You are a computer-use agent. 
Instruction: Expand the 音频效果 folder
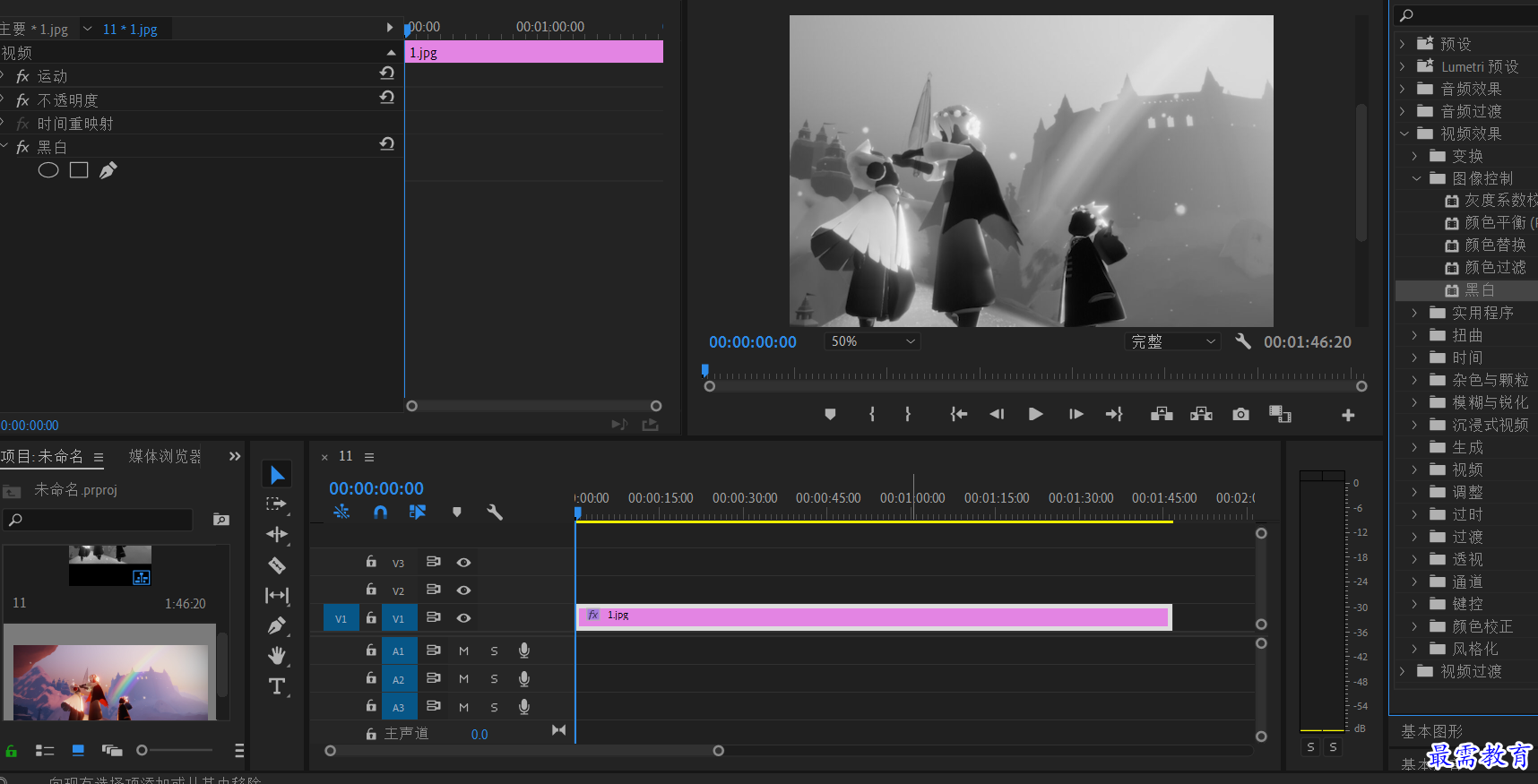pyautogui.click(x=1403, y=89)
